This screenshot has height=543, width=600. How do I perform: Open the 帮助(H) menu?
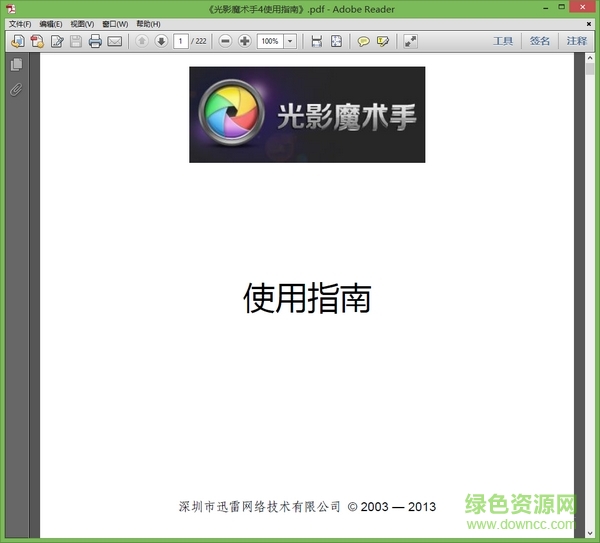pos(148,24)
